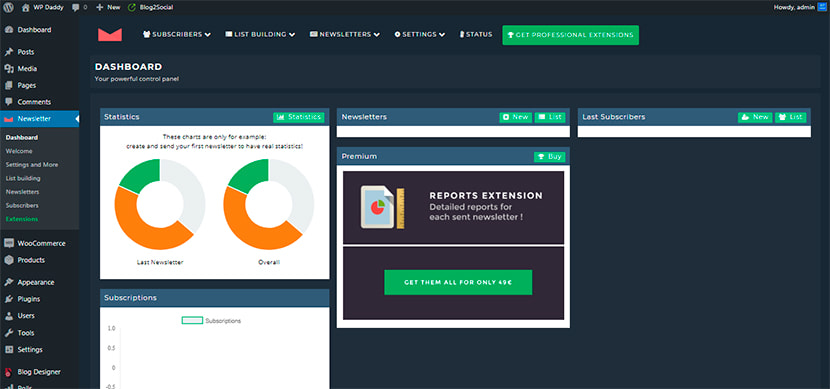Select Dashboard in Newsletter submenu
Viewport: 830px width, 389px height.
(22, 138)
